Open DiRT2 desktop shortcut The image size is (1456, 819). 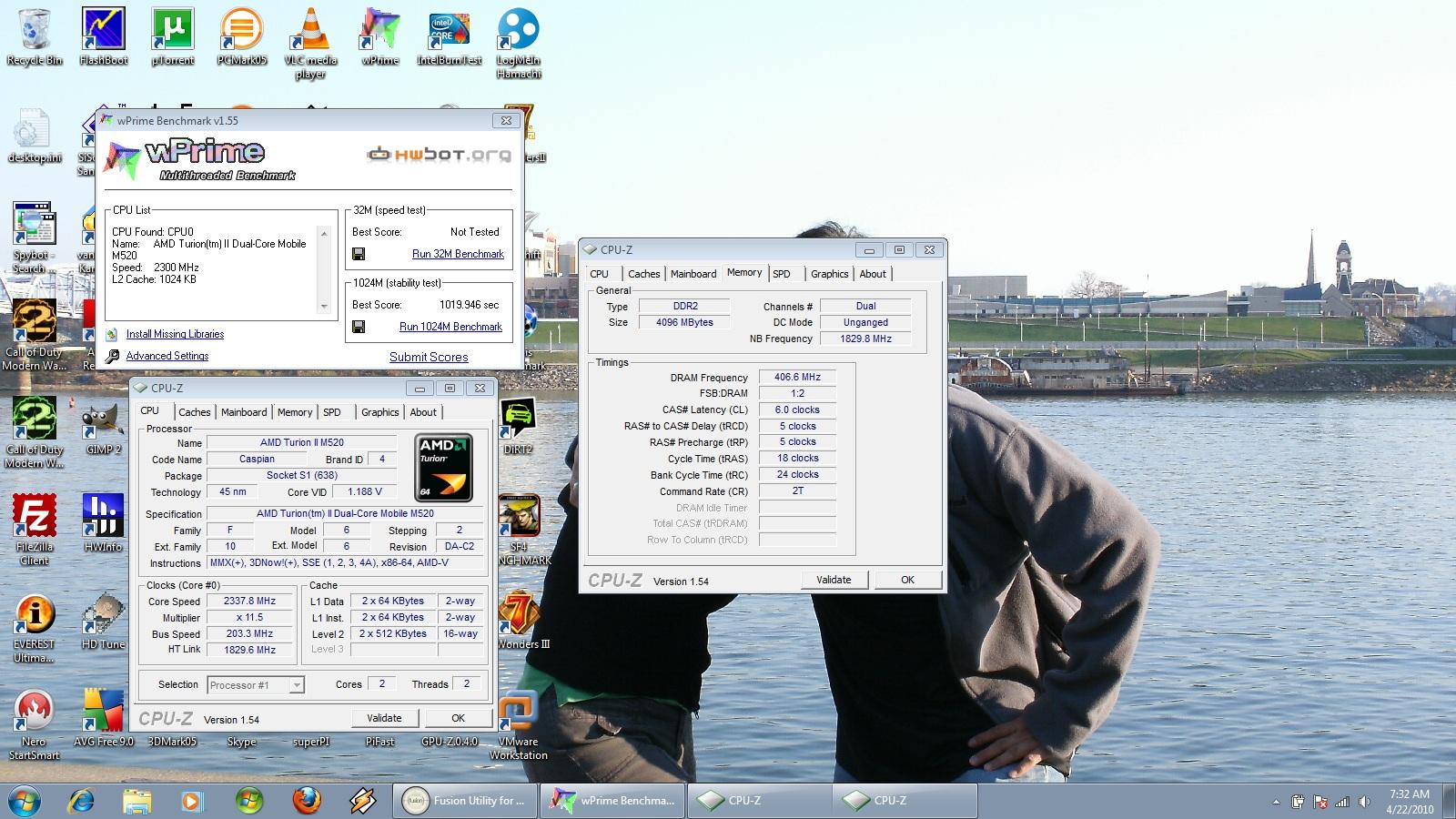[518, 426]
